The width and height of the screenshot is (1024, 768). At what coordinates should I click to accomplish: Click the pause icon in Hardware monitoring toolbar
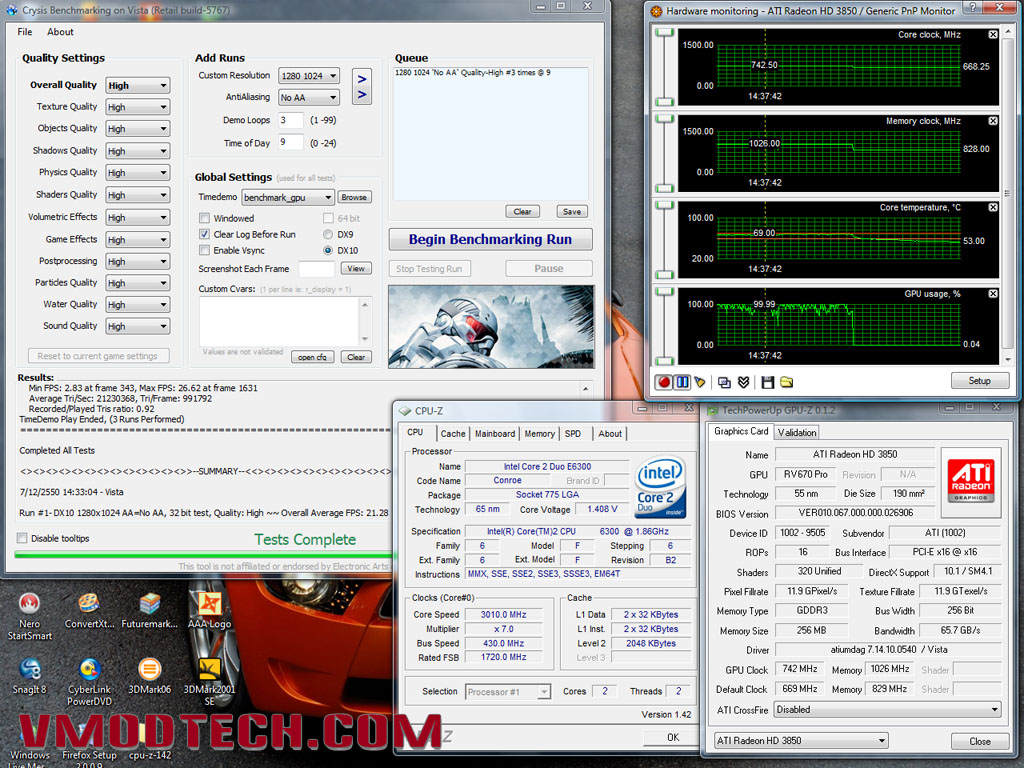(x=682, y=382)
